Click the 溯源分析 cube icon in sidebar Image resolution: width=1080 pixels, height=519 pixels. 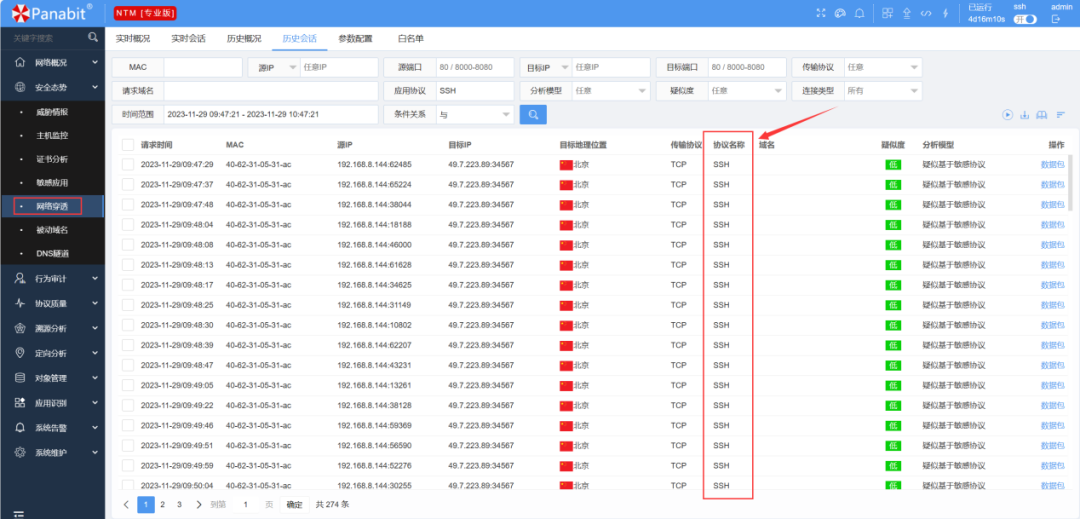(x=20, y=328)
